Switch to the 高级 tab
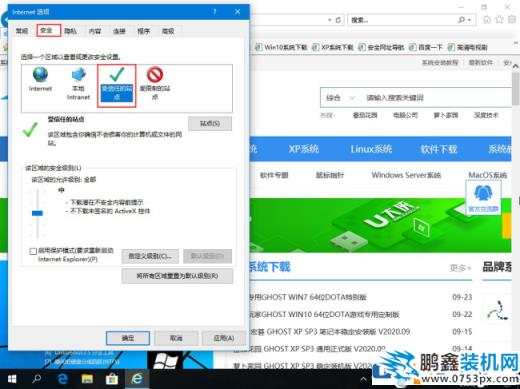The height and width of the screenshot is (389, 520). pyautogui.click(x=168, y=31)
